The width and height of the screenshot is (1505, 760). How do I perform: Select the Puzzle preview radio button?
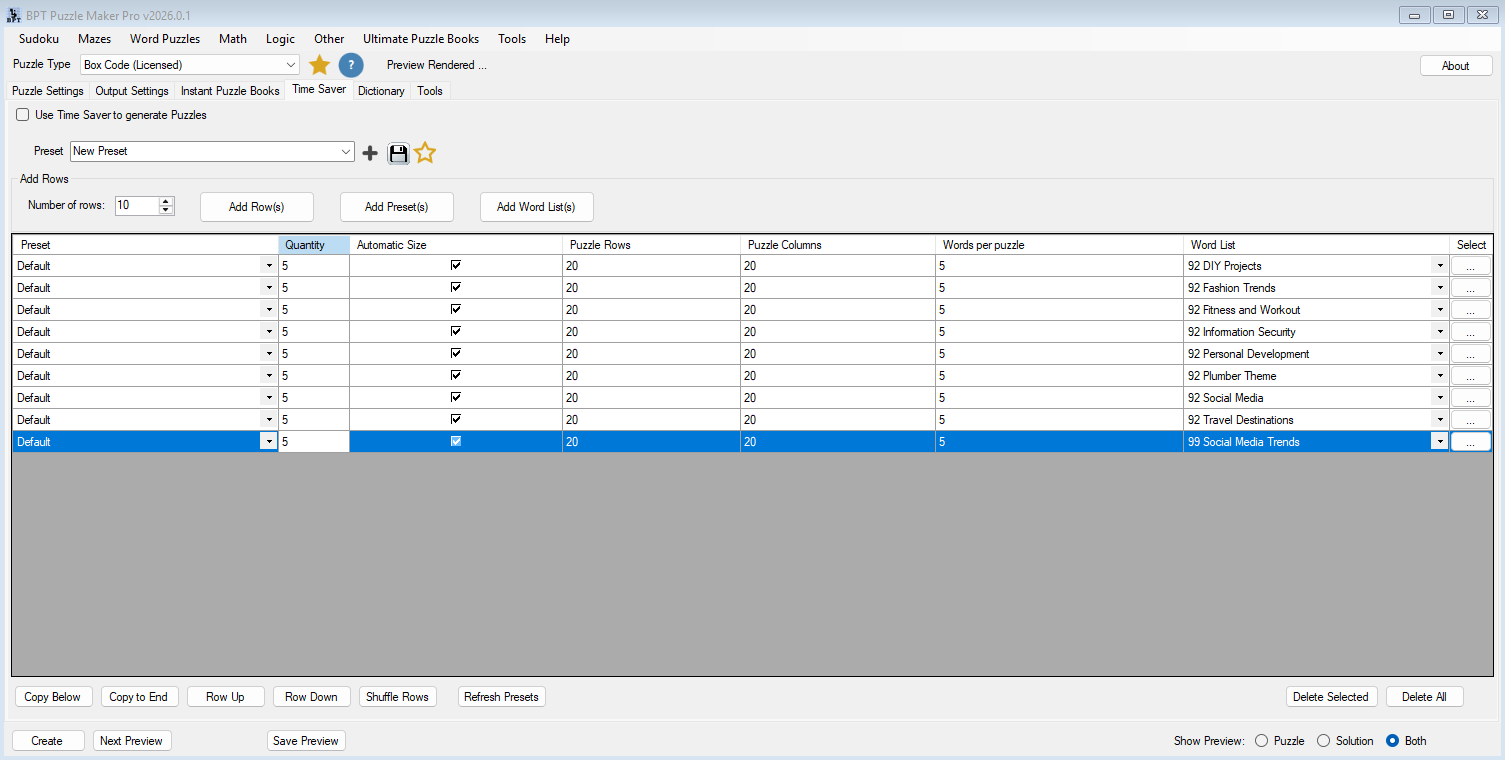click(1261, 741)
